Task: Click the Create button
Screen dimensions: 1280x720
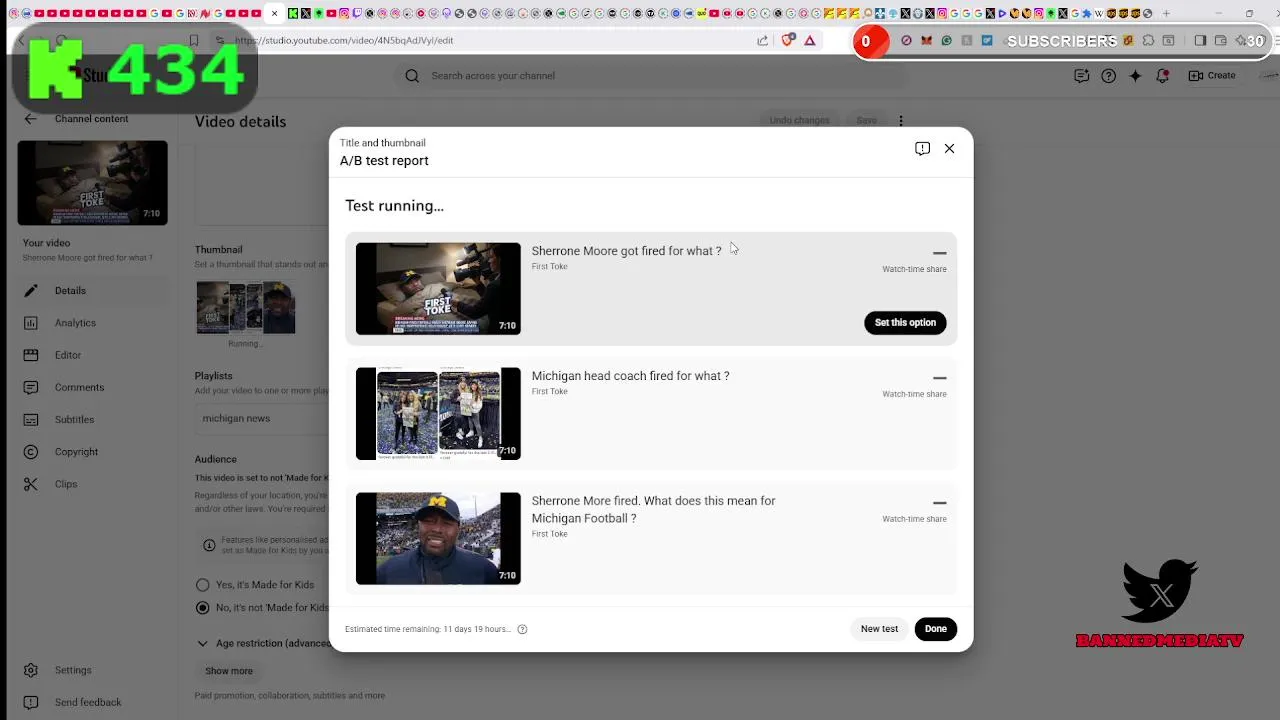Action: click(x=1212, y=76)
